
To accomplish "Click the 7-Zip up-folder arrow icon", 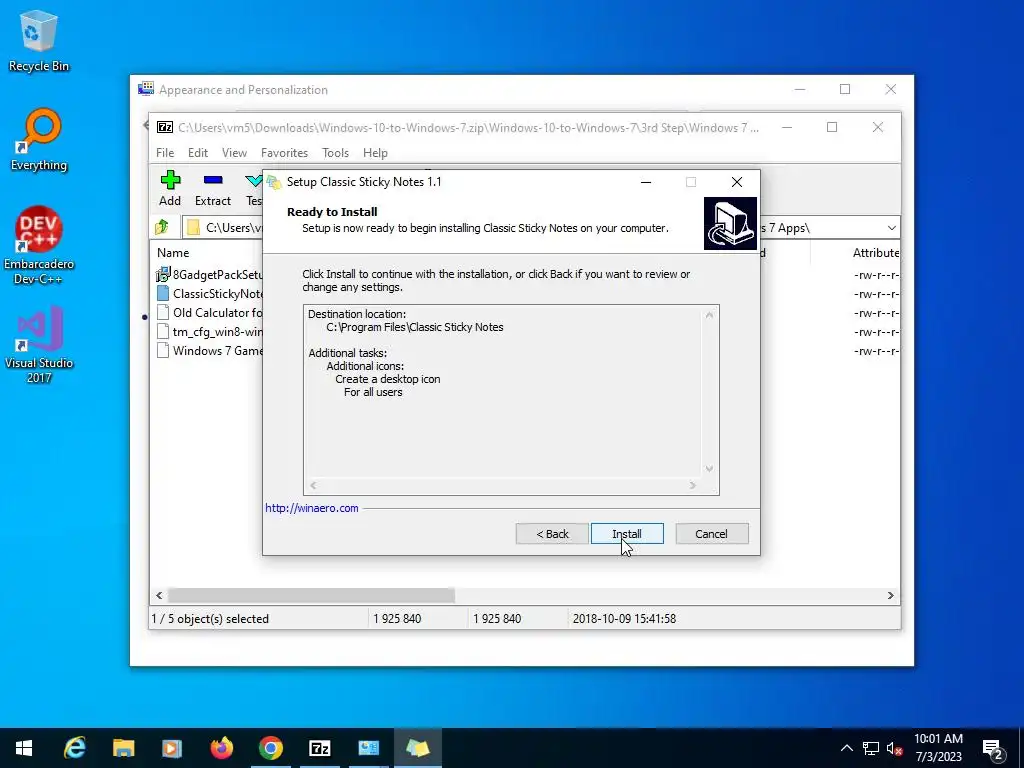I will tap(162, 227).
